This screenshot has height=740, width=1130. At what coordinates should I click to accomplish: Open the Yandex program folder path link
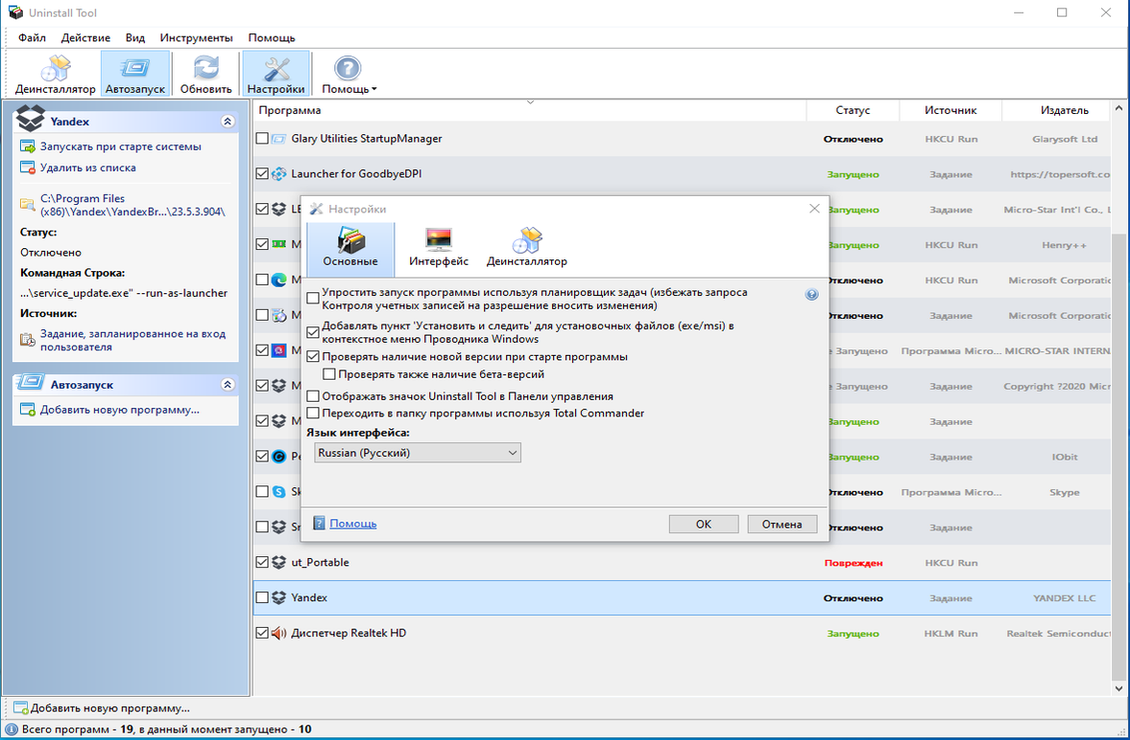(133, 205)
